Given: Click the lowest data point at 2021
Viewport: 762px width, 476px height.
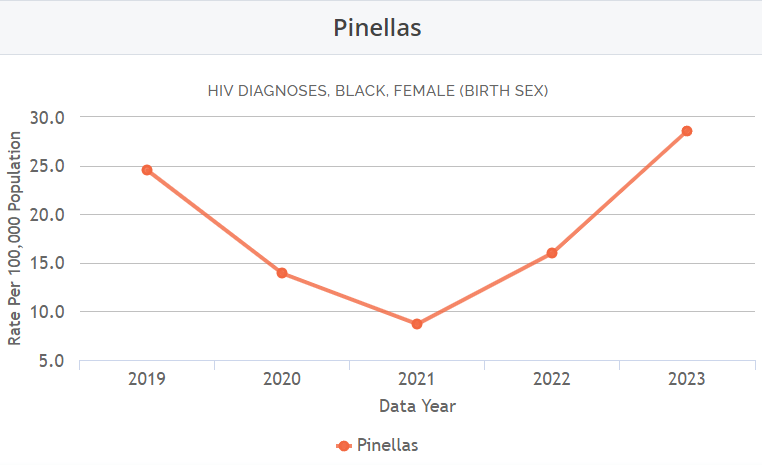Looking at the screenshot, I should 417,324.
